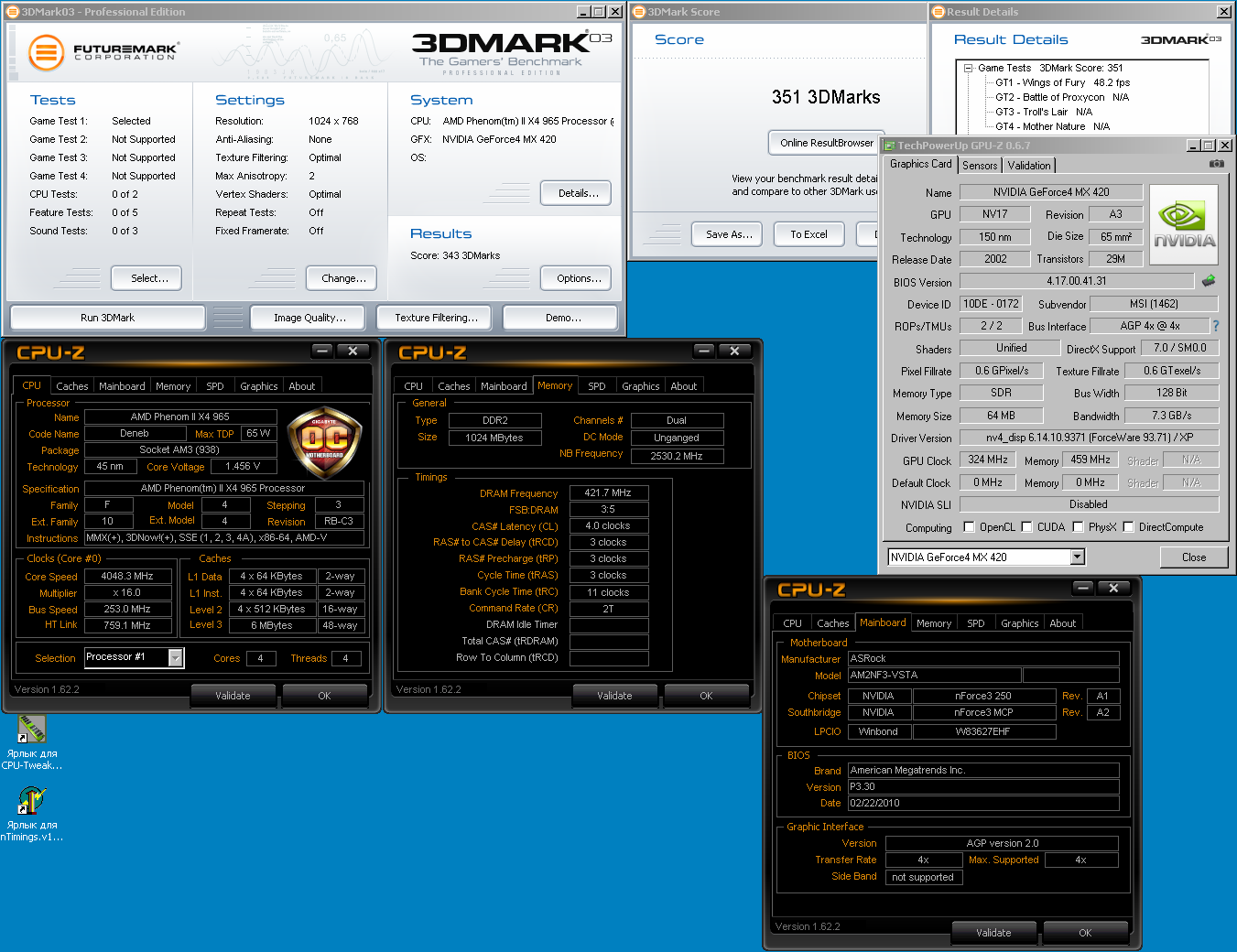Screen dimensions: 1237x952
Task: Enable the DirectCompute checkbox
Action: [x=1128, y=527]
